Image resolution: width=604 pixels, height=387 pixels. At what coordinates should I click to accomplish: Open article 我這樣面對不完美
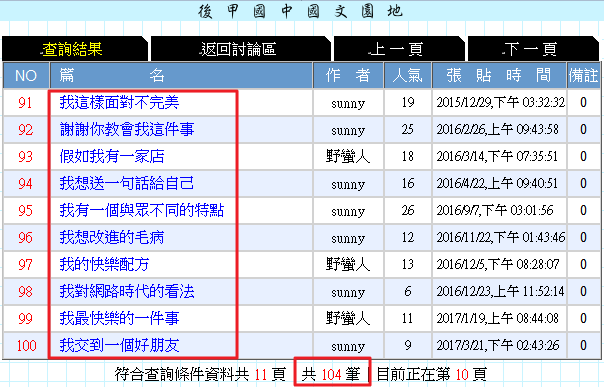click(119, 102)
